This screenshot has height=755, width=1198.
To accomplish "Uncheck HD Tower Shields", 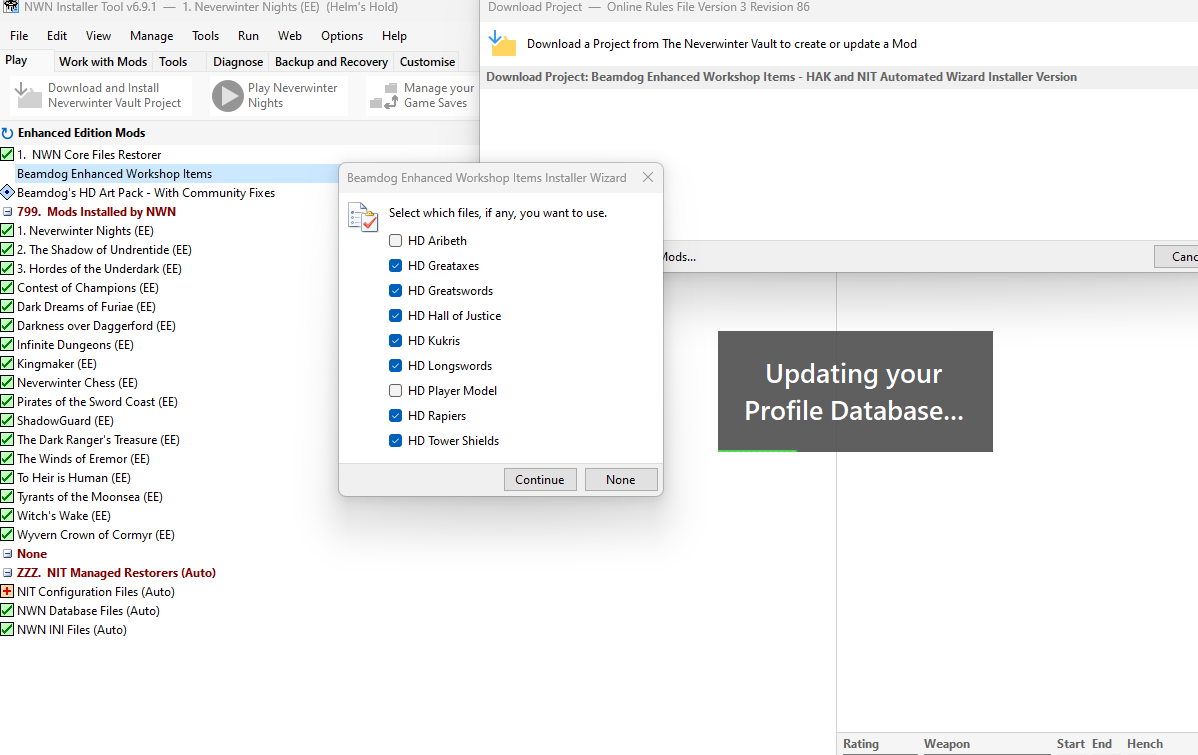I will (x=395, y=441).
